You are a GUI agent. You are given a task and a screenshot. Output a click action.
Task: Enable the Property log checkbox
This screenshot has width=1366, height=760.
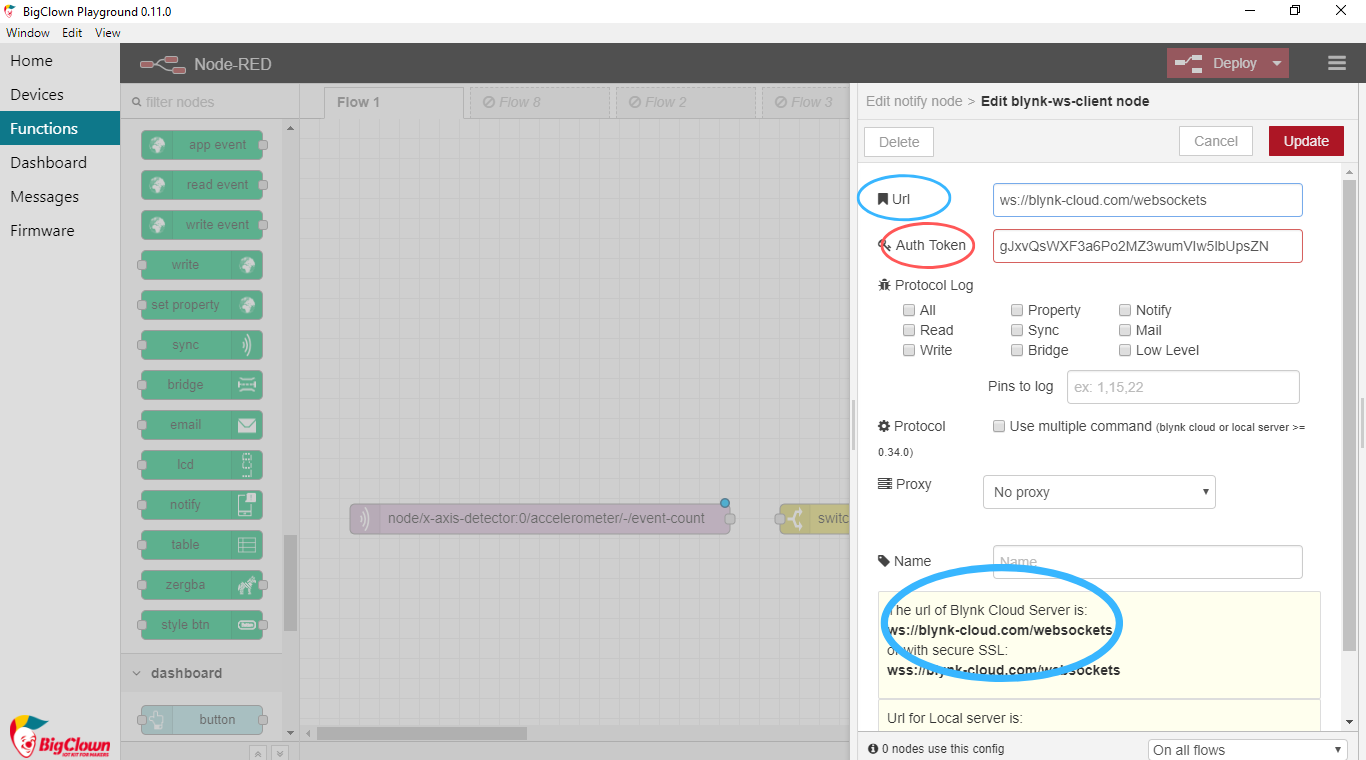coord(1017,310)
